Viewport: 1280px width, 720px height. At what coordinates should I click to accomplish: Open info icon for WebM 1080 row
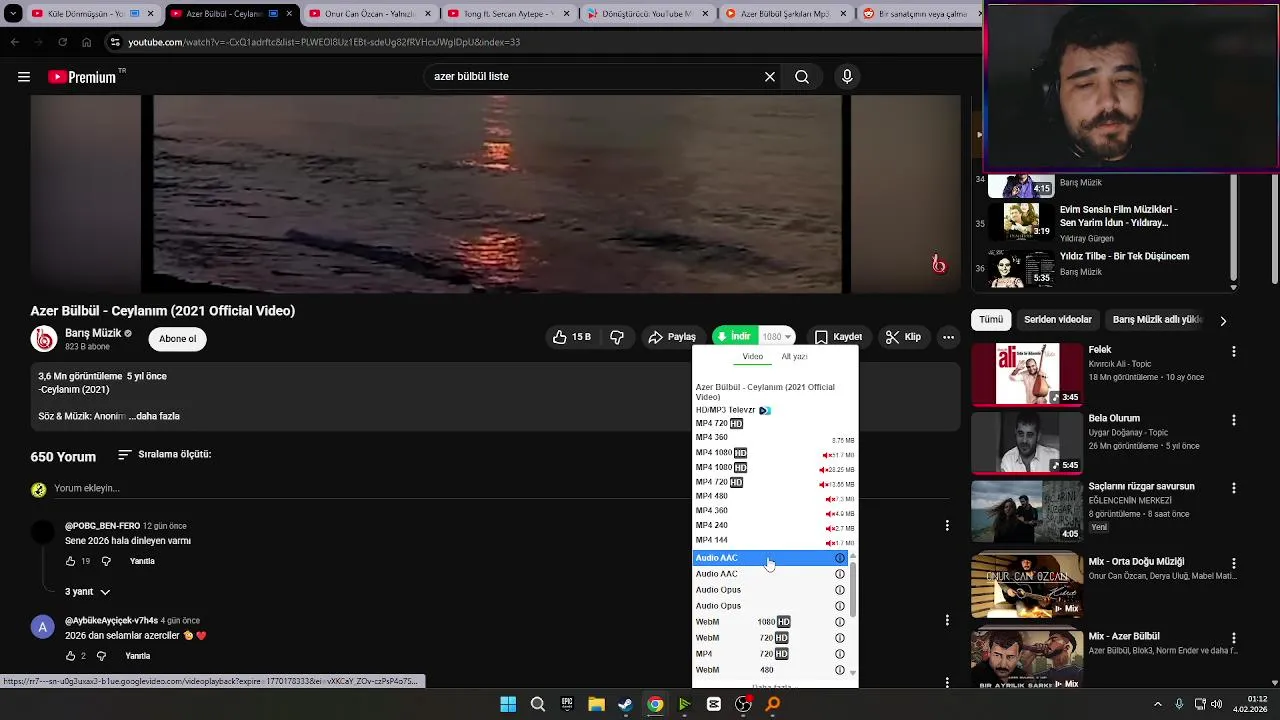(x=840, y=622)
